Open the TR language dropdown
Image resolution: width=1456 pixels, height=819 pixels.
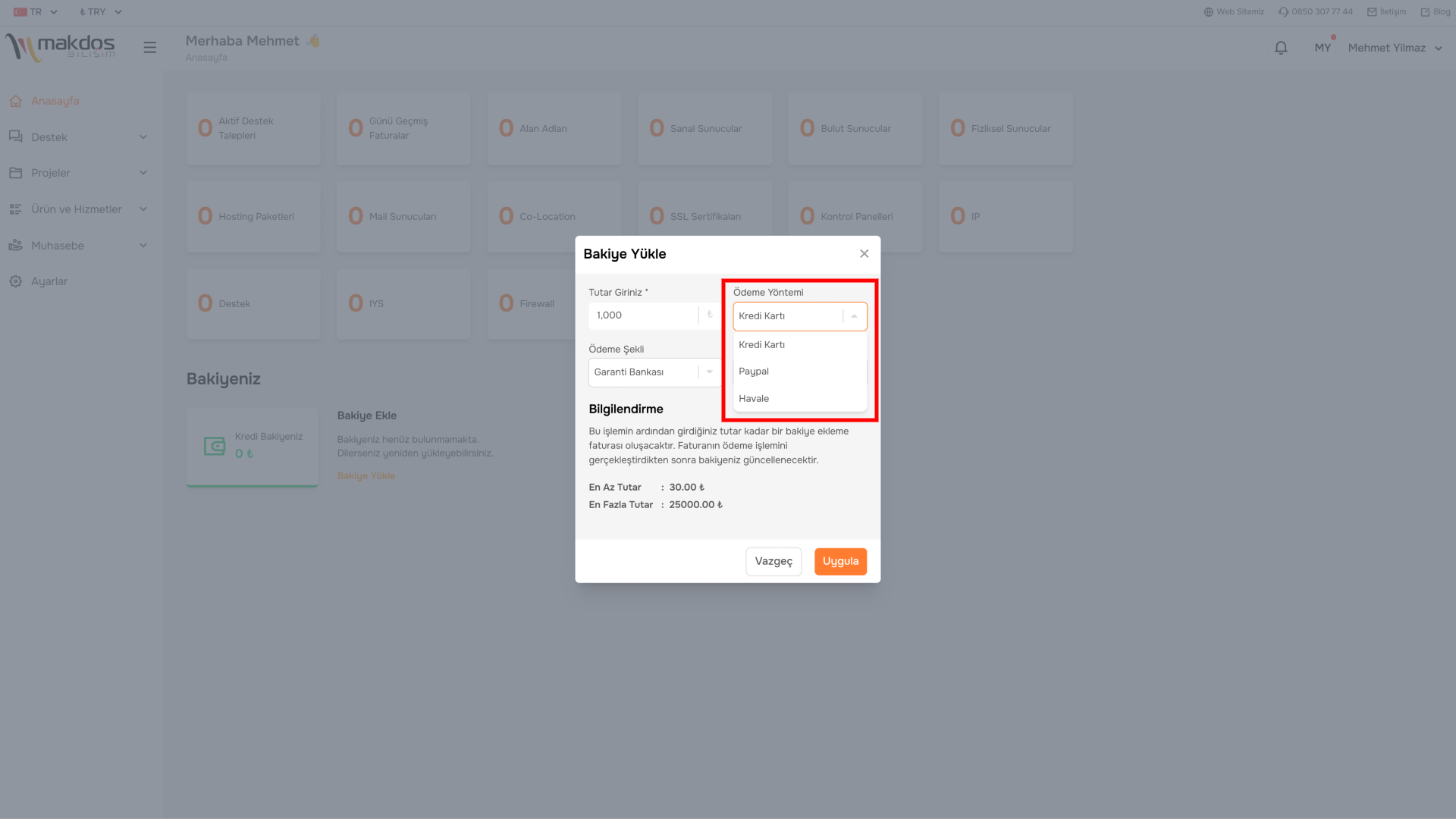pos(36,12)
